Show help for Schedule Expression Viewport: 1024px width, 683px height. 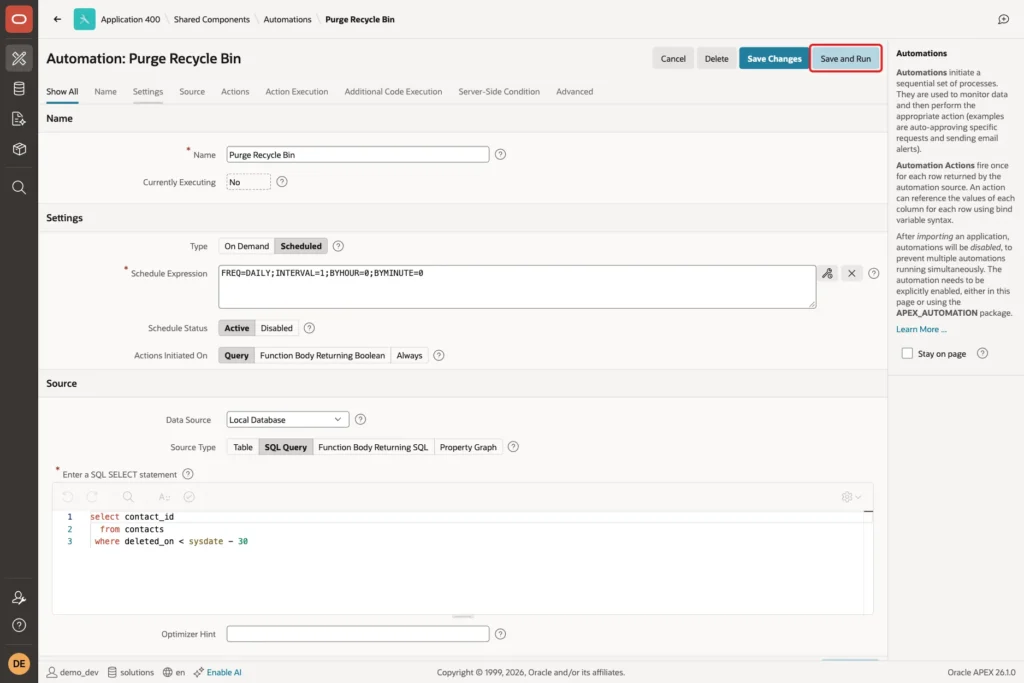[873, 274]
